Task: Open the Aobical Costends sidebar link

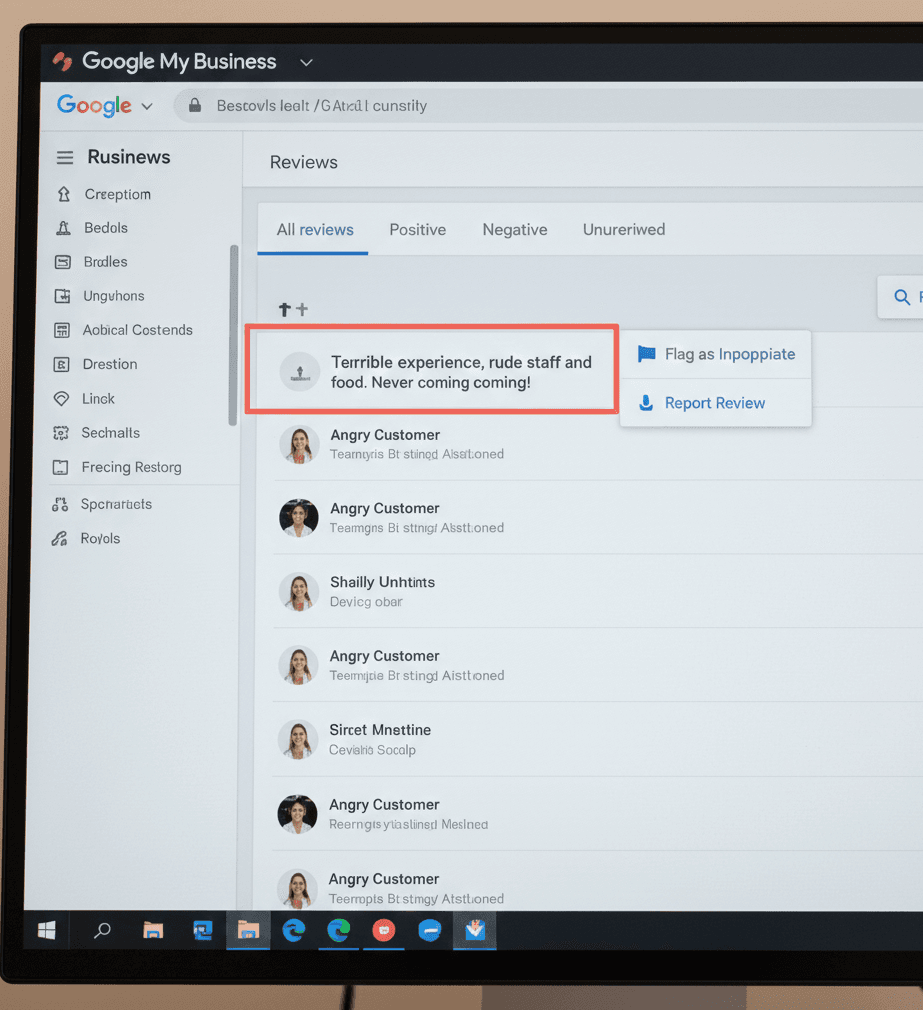Action: (138, 330)
